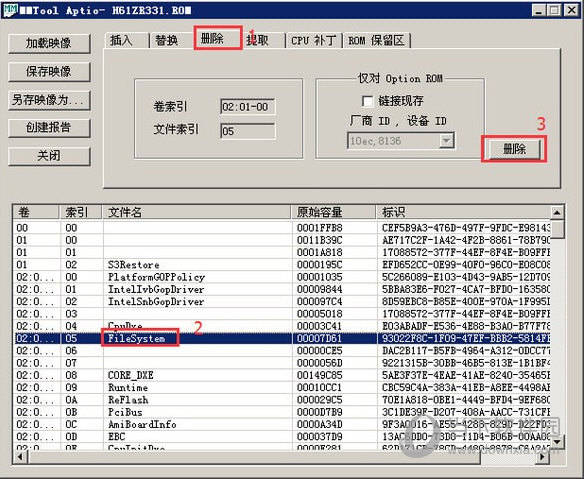Click the MMTool app icon in title bar

click(9, 10)
